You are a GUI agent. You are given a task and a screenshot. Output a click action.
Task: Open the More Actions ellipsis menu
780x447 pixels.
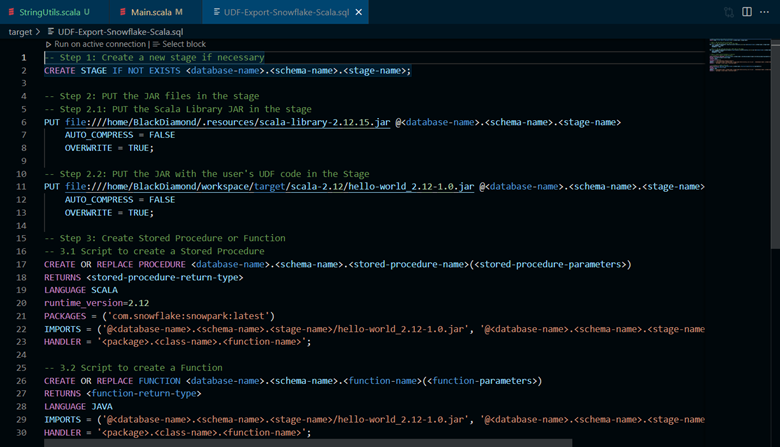tap(765, 12)
